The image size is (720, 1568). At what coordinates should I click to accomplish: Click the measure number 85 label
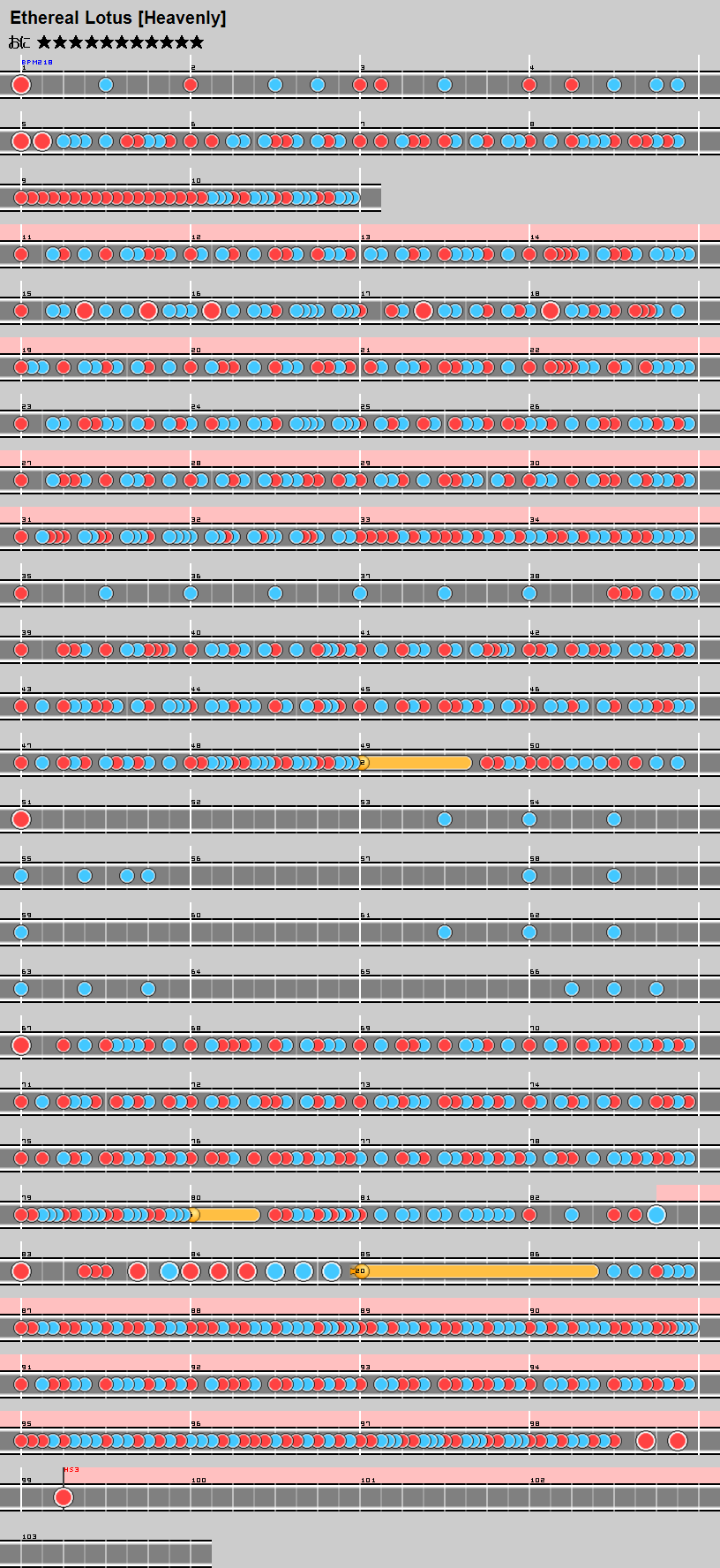pyautogui.click(x=365, y=1255)
